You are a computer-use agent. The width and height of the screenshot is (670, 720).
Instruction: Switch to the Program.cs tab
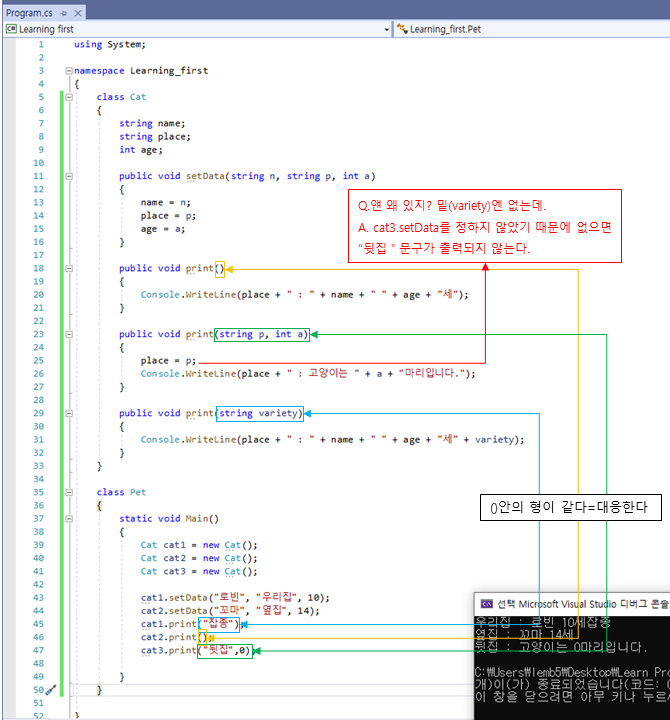(x=29, y=13)
